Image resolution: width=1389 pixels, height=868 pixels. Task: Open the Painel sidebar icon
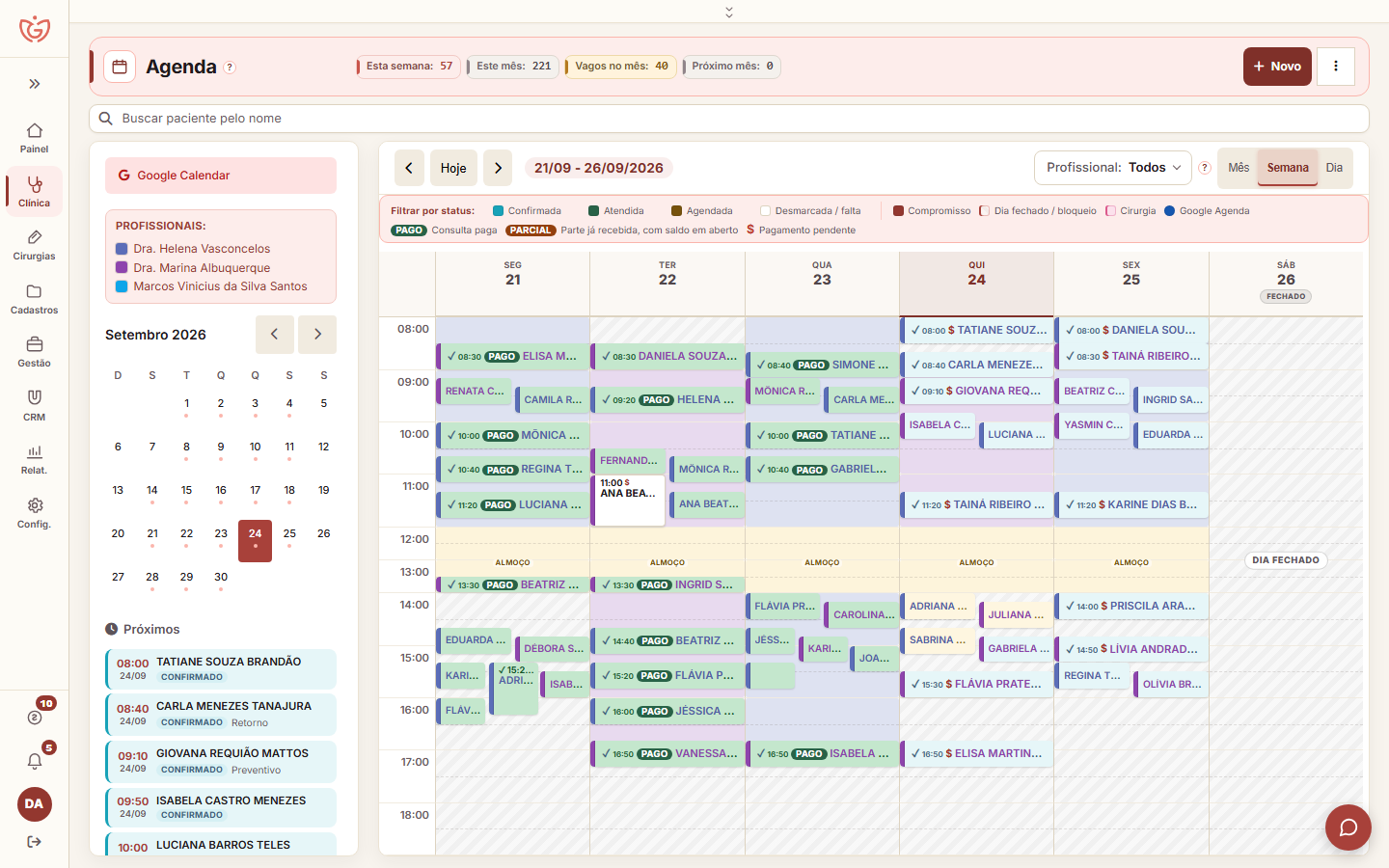[x=34, y=137]
